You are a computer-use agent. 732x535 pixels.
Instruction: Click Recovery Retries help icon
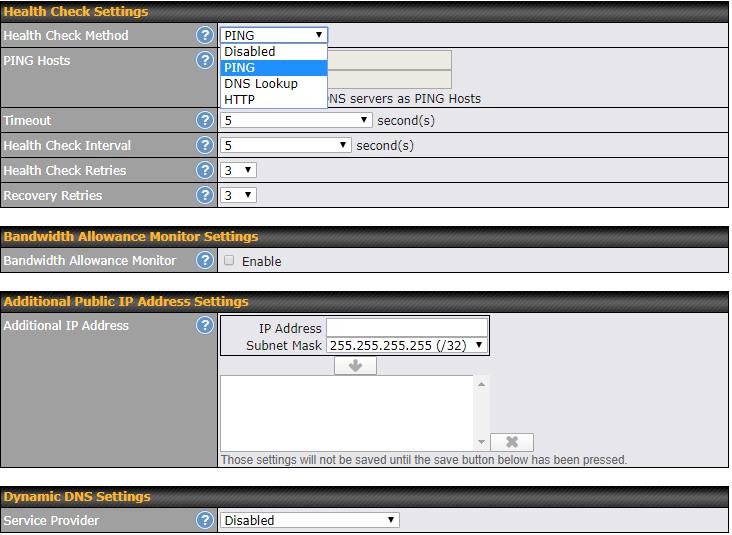[x=205, y=195]
